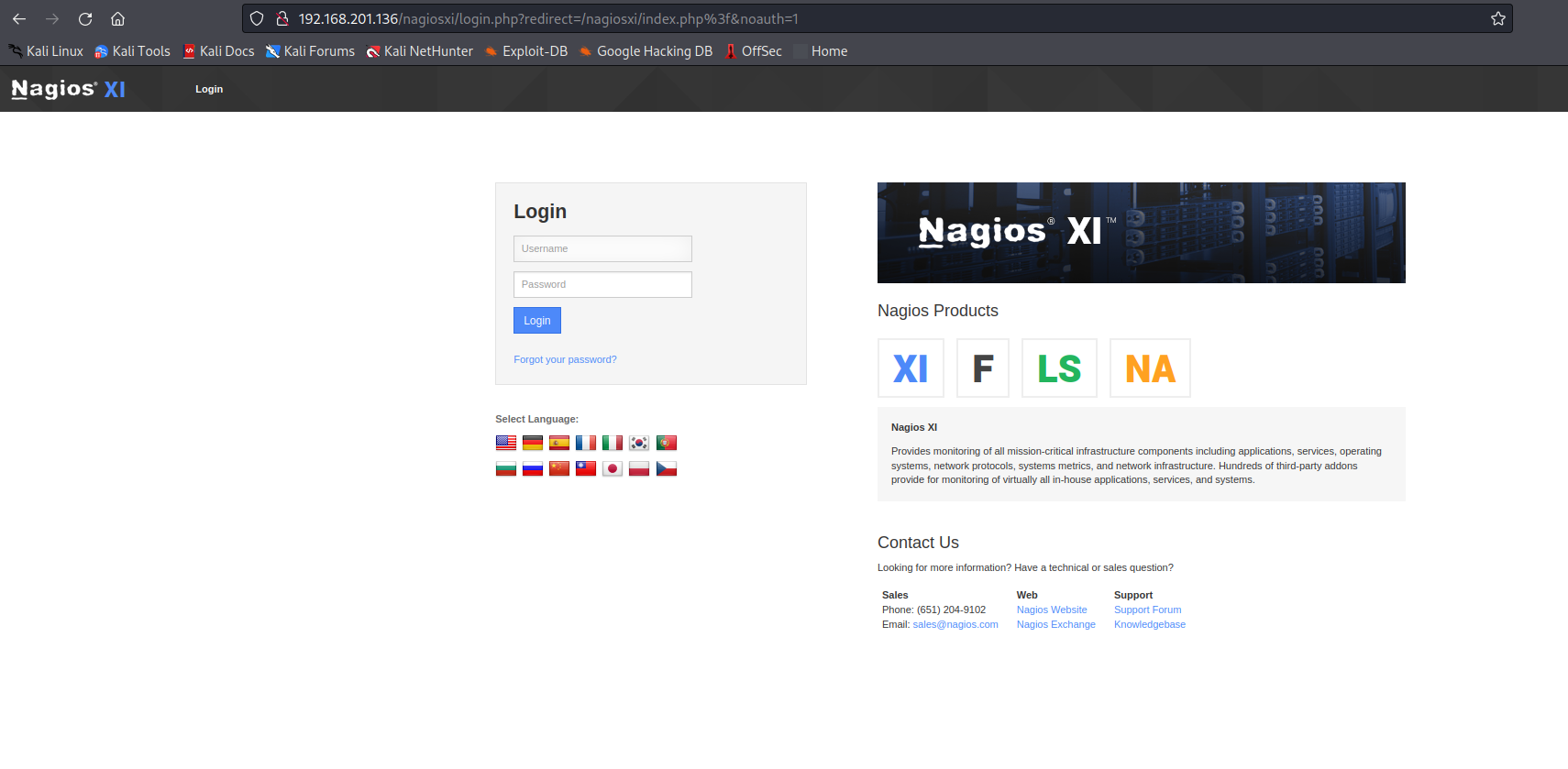The image size is (1568, 769).
Task: Pick the Russian flag language
Action: 533,469
